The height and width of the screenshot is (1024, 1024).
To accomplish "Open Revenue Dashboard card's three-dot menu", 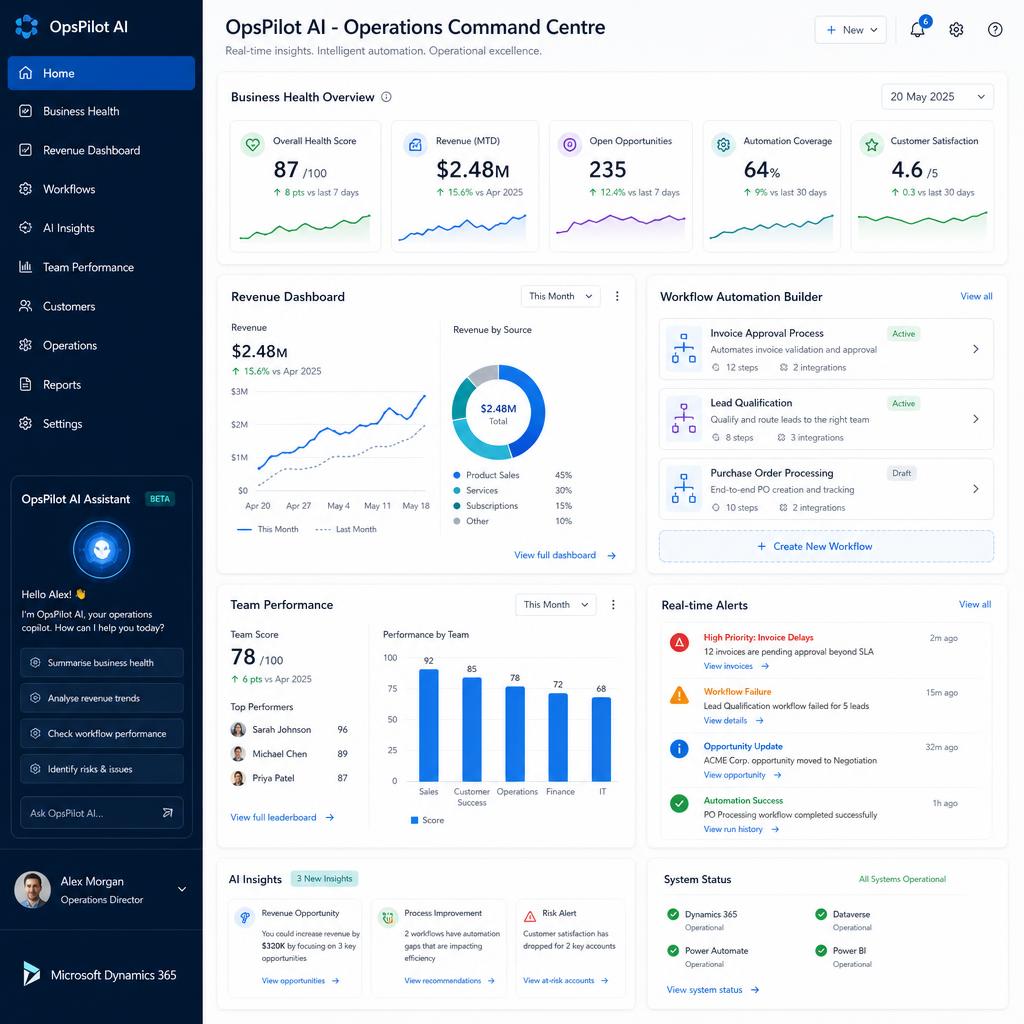I will [x=617, y=296].
